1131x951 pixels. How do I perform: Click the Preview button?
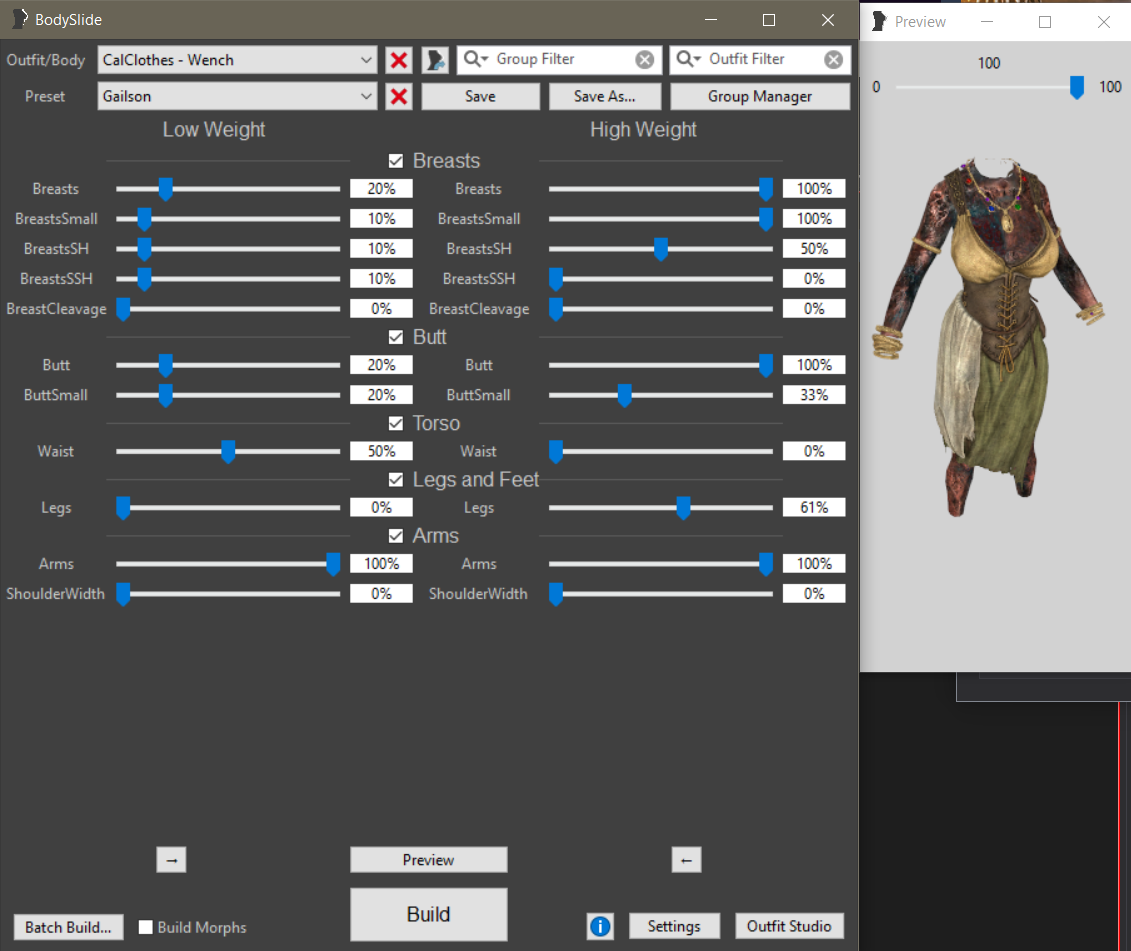pos(428,859)
